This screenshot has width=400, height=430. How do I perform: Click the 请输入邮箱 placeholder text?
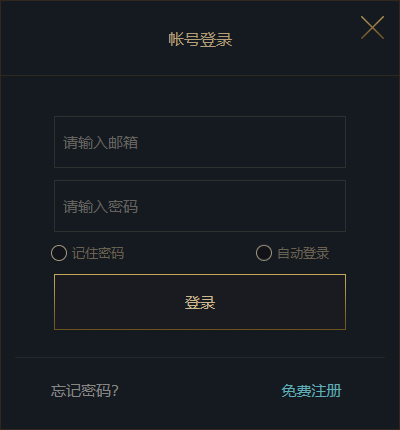coord(101,143)
